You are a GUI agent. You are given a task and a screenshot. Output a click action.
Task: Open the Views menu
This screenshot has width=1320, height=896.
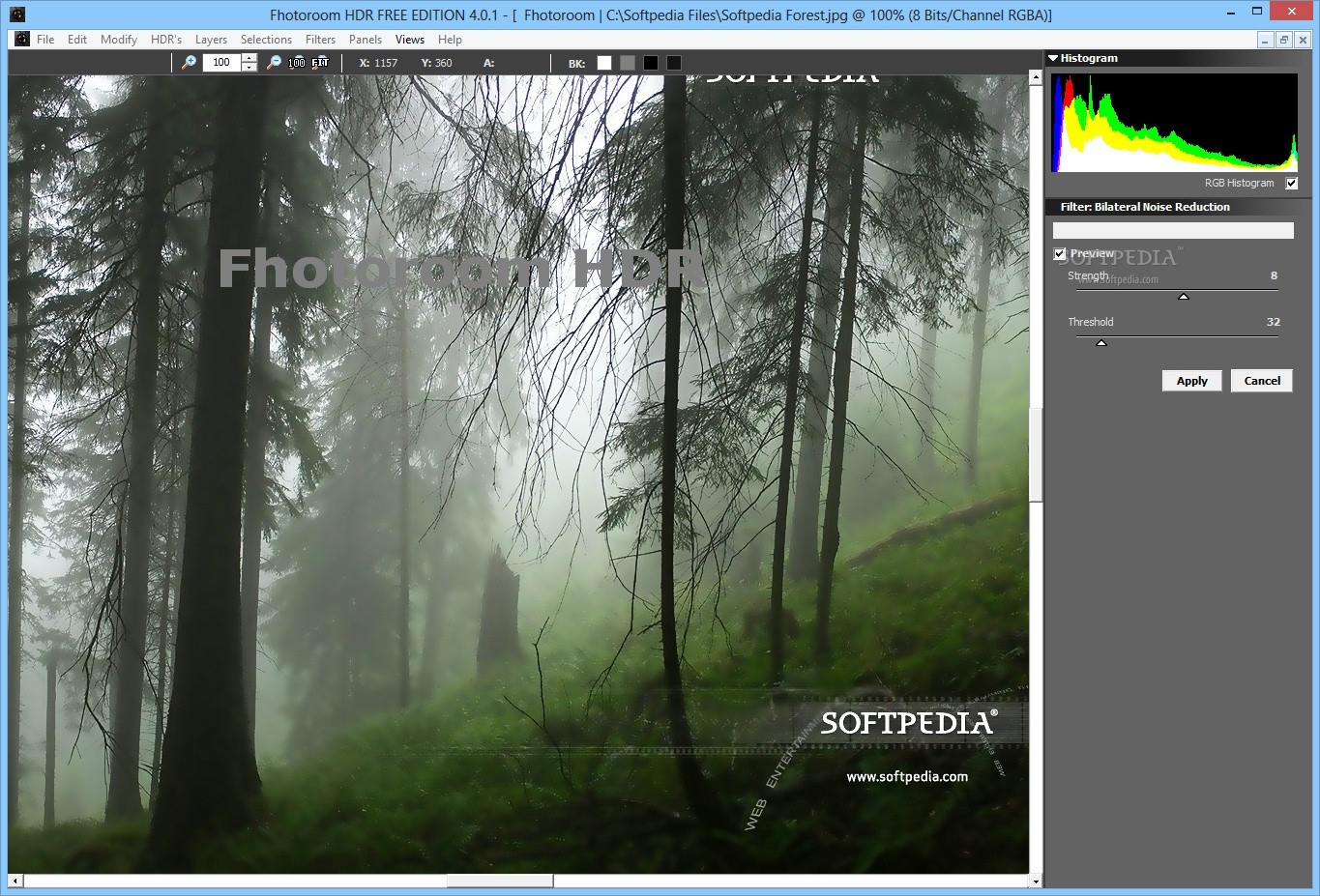point(410,40)
